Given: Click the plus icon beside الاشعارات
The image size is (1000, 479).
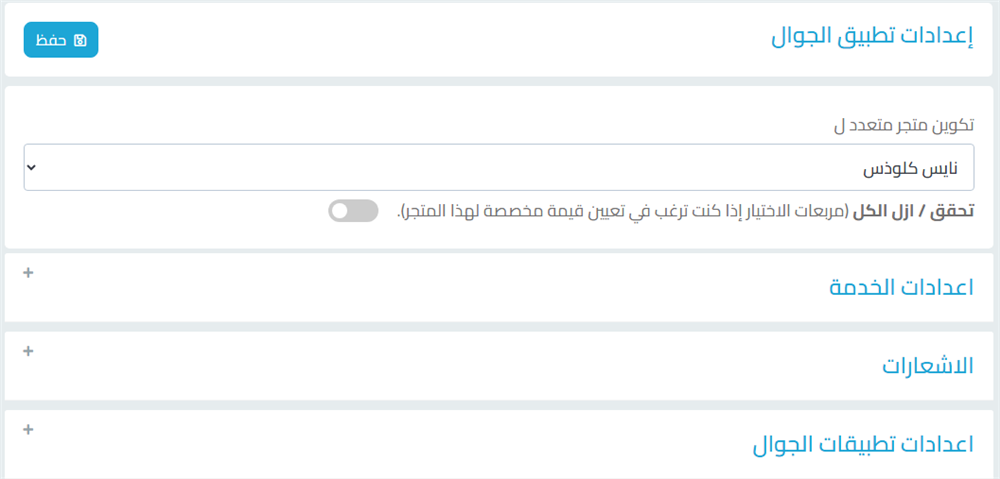Looking at the screenshot, I should 28,351.
